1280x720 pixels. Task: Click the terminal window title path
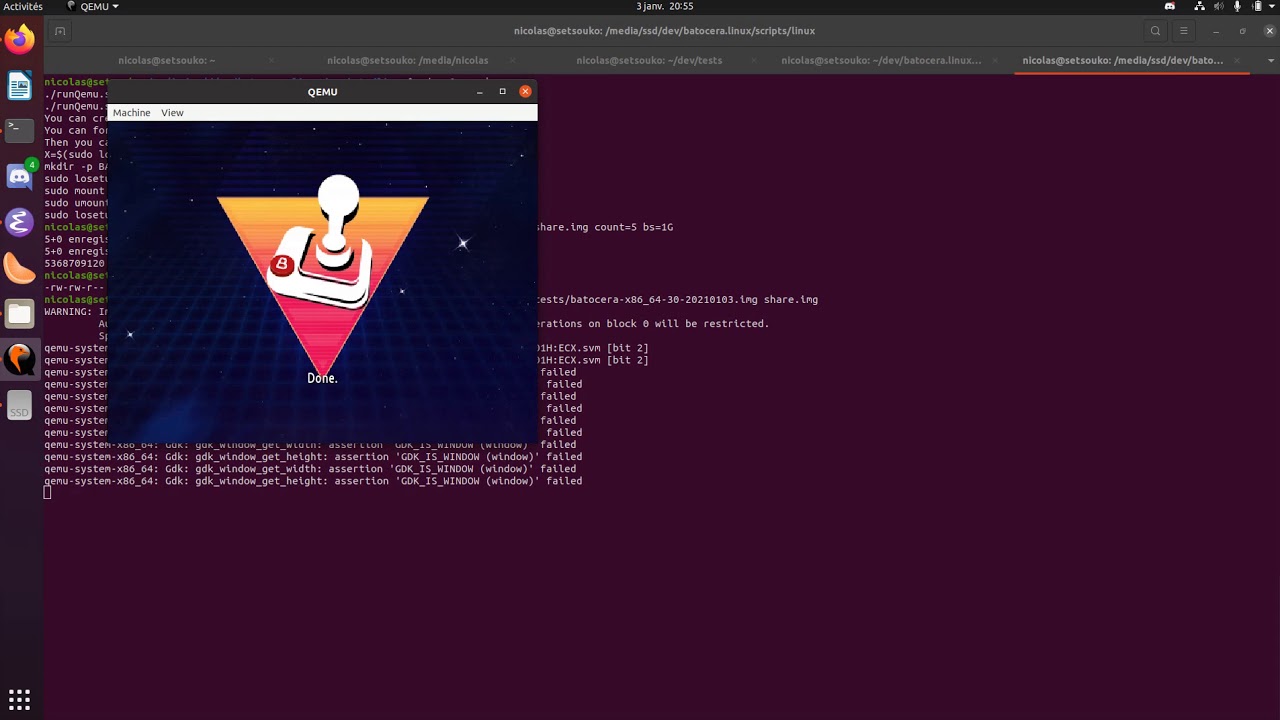point(664,31)
